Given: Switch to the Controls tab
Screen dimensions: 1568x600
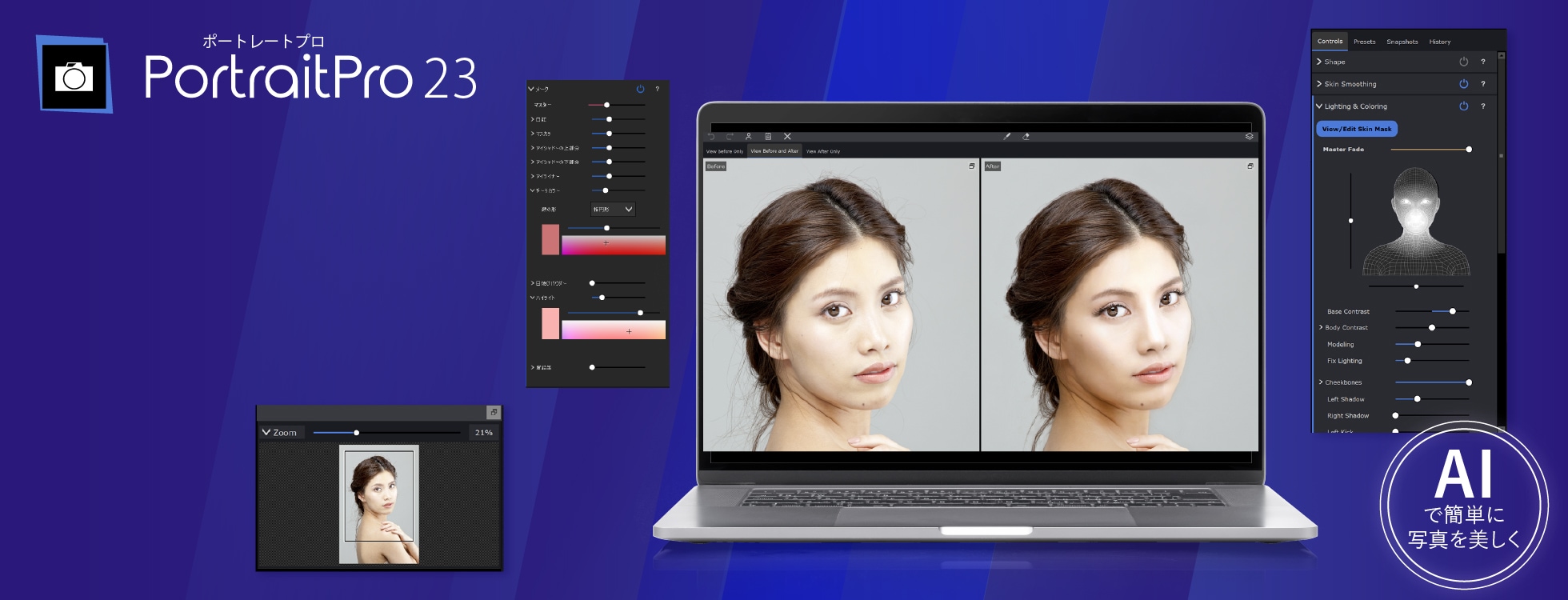Looking at the screenshot, I should (1330, 42).
